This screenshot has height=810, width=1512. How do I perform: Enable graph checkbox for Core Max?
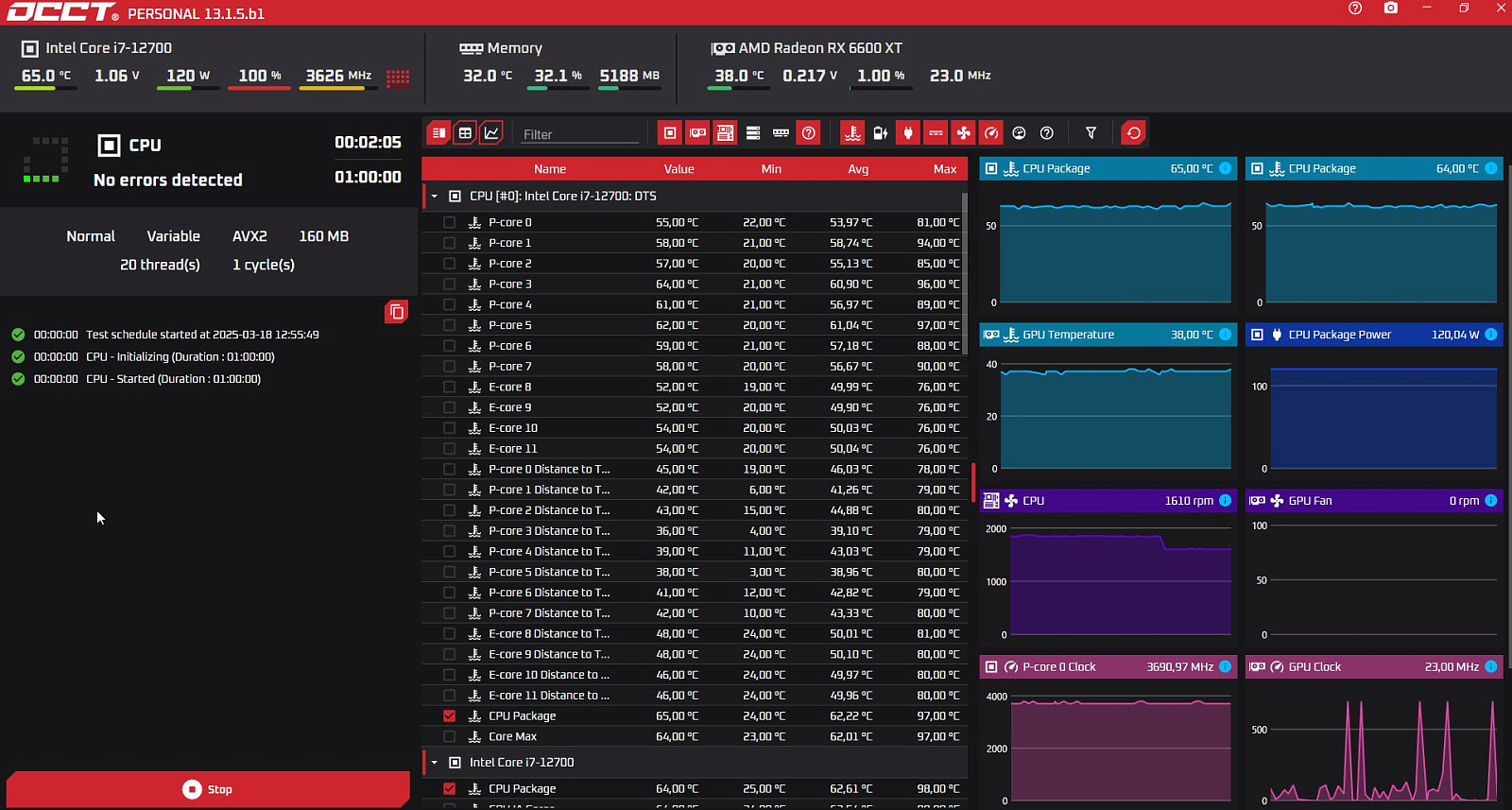(449, 737)
